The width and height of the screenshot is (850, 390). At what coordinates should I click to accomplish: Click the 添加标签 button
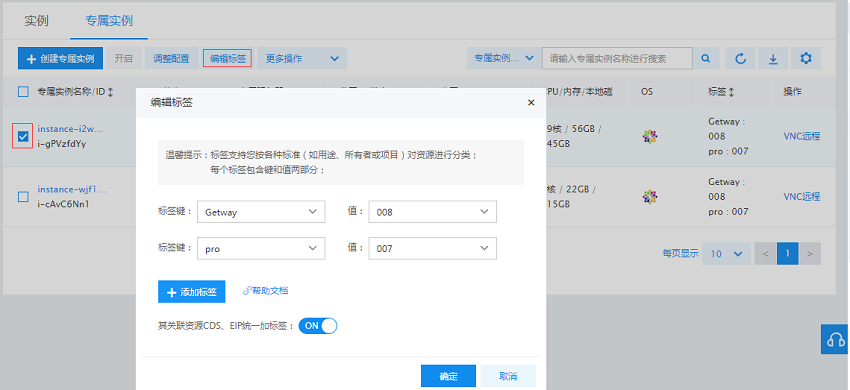191,292
